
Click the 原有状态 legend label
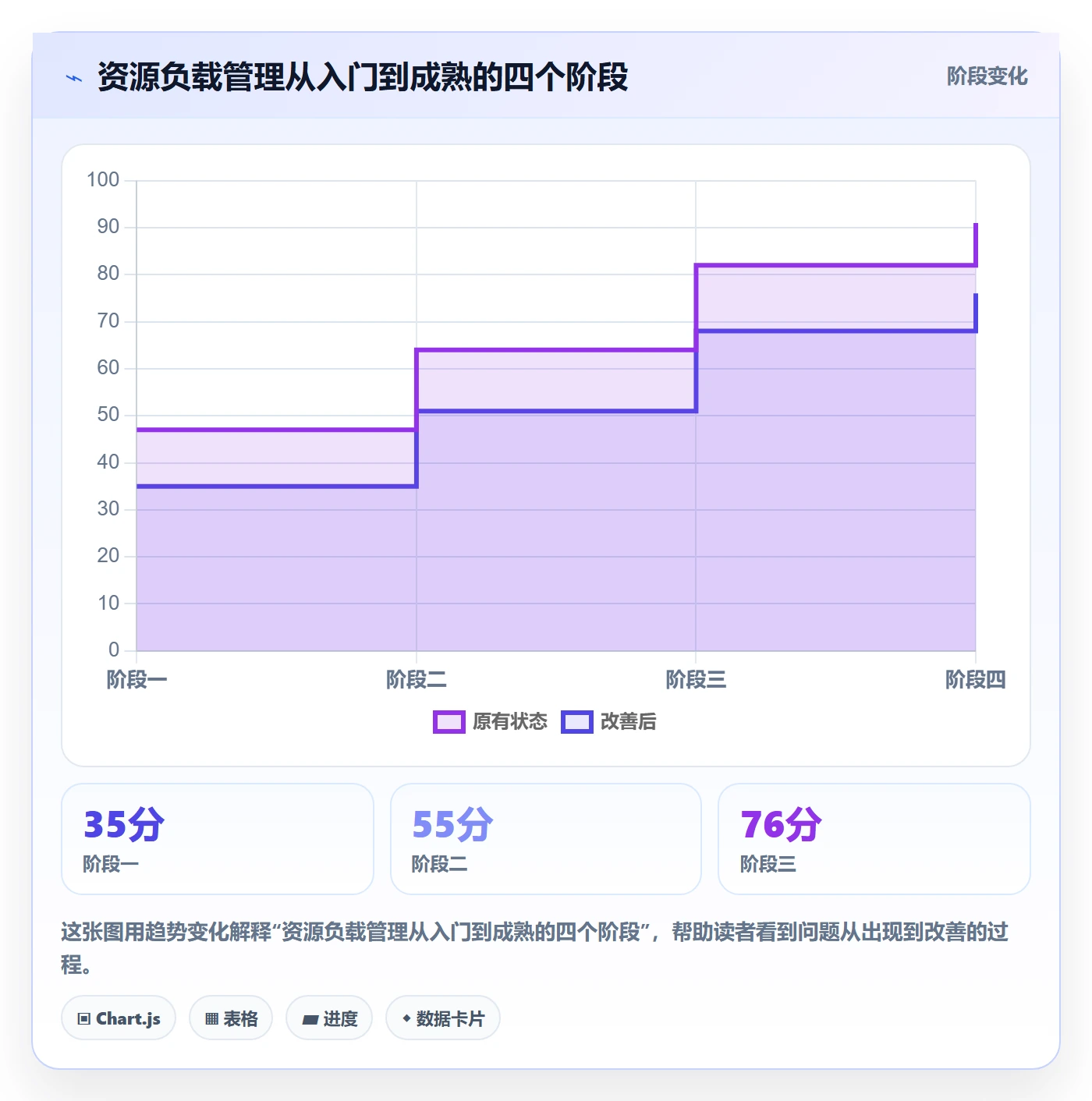point(510,722)
